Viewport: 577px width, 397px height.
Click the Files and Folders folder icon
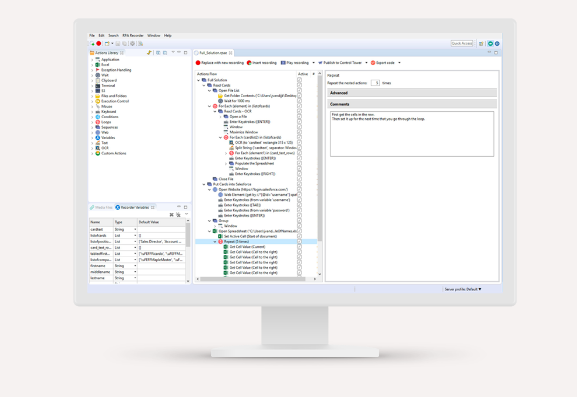pos(98,96)
